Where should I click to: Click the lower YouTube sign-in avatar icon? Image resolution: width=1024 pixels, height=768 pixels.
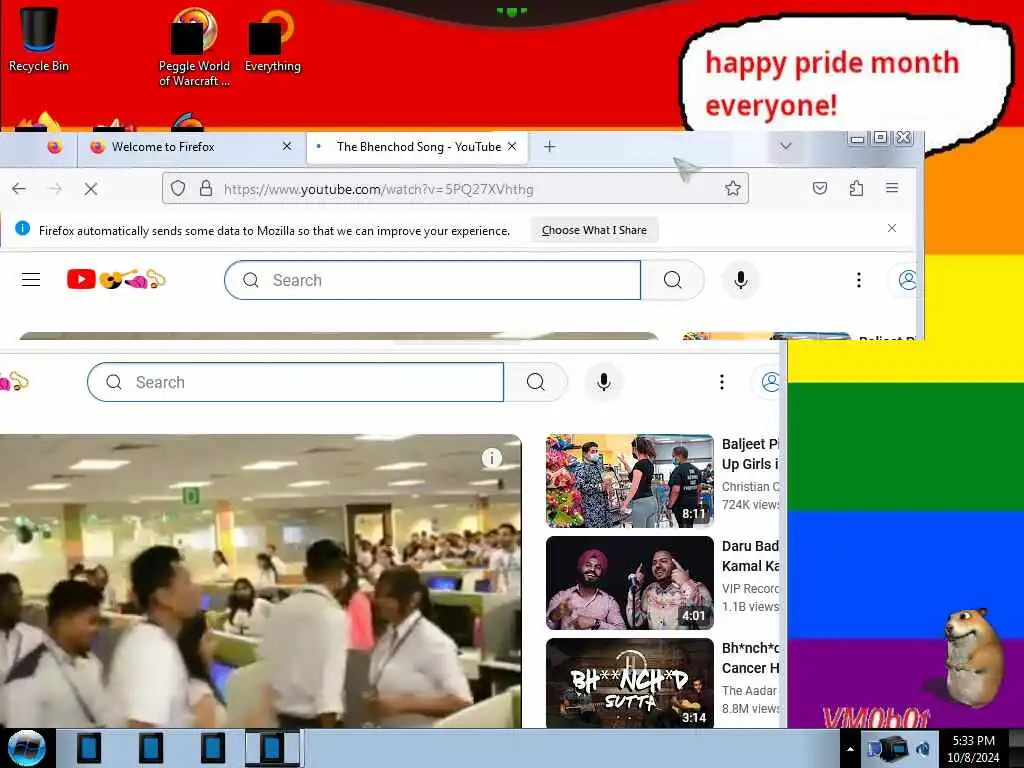769,382
